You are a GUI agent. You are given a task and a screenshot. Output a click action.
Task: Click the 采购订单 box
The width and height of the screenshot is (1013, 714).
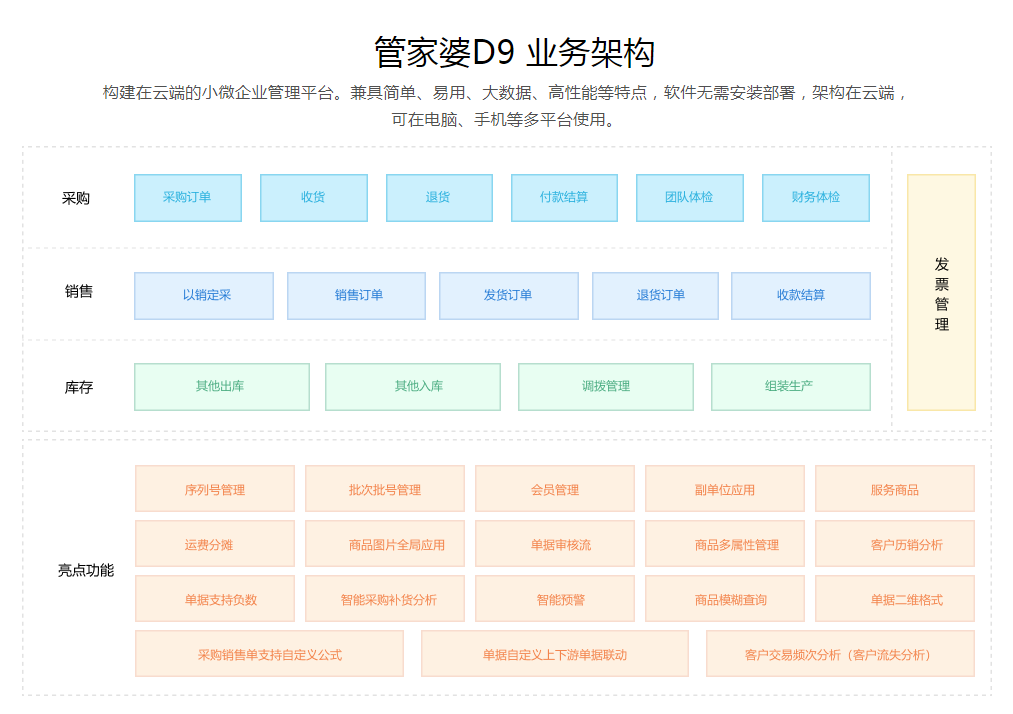(x=188, y=198)
